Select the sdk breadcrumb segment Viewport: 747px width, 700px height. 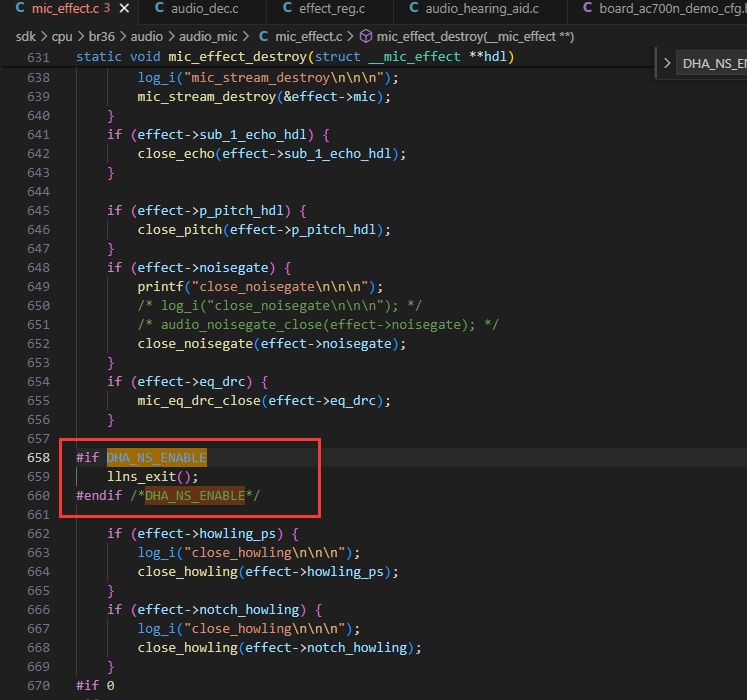click(x=25, y=37)
